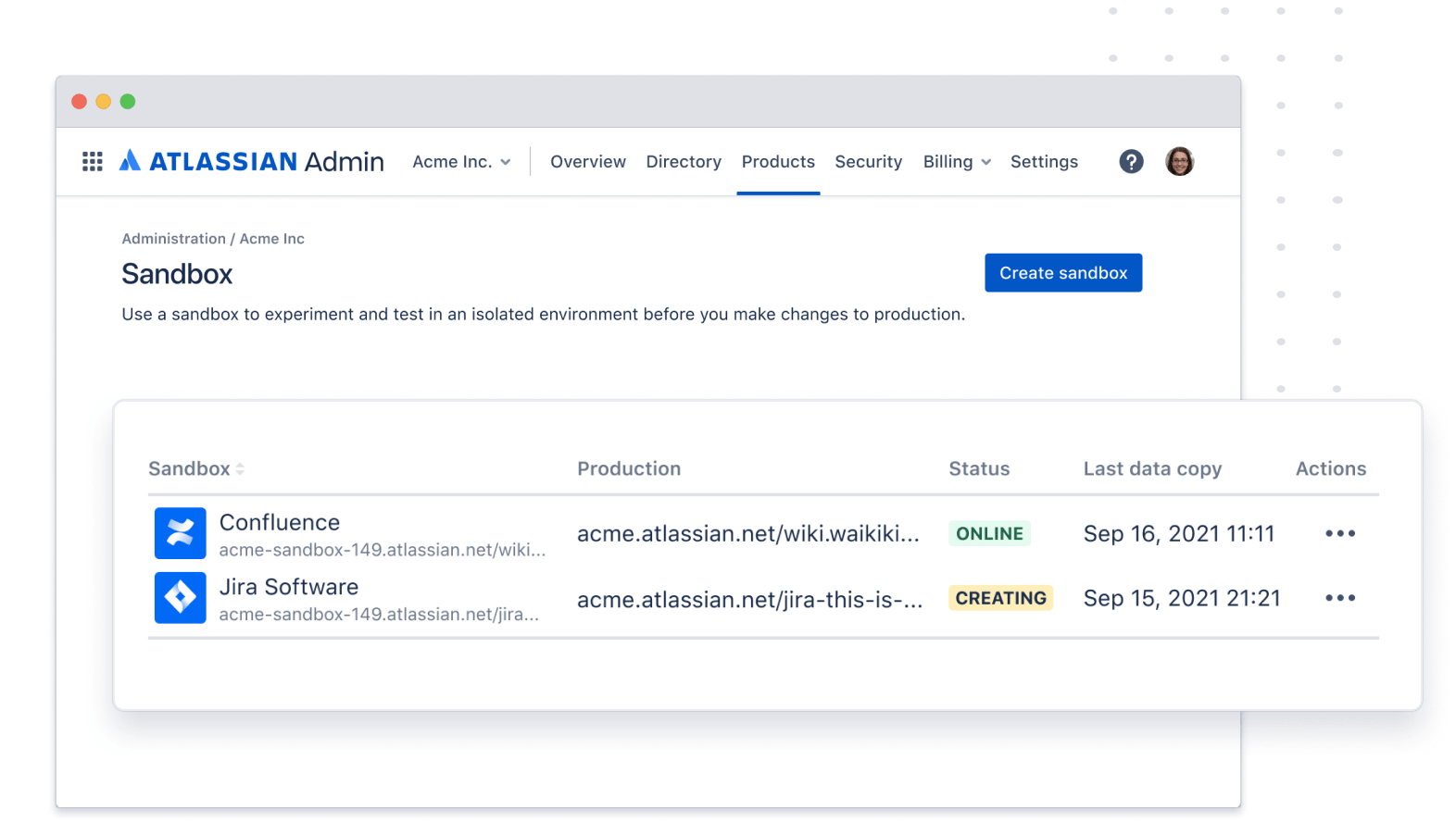Expand the Billing dropdown menu
Viewport: 1456px width, 822px height.
point(957,162)
